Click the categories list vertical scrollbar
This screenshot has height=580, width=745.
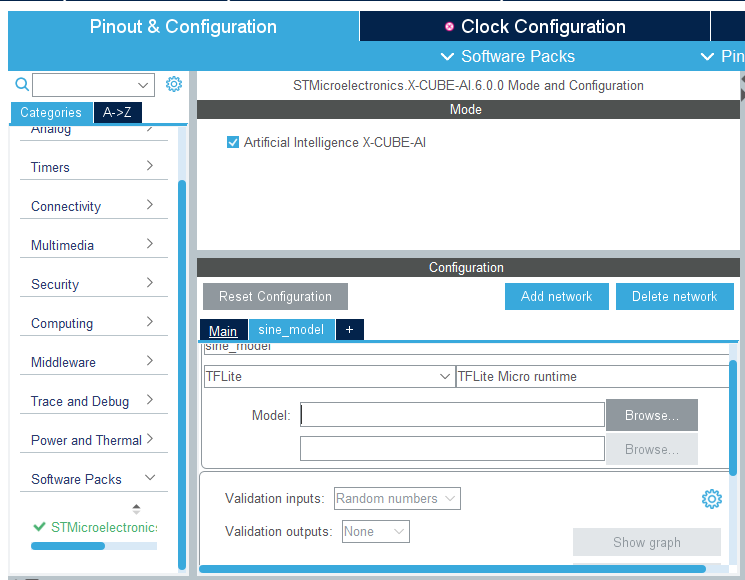[x=181, y=374]
